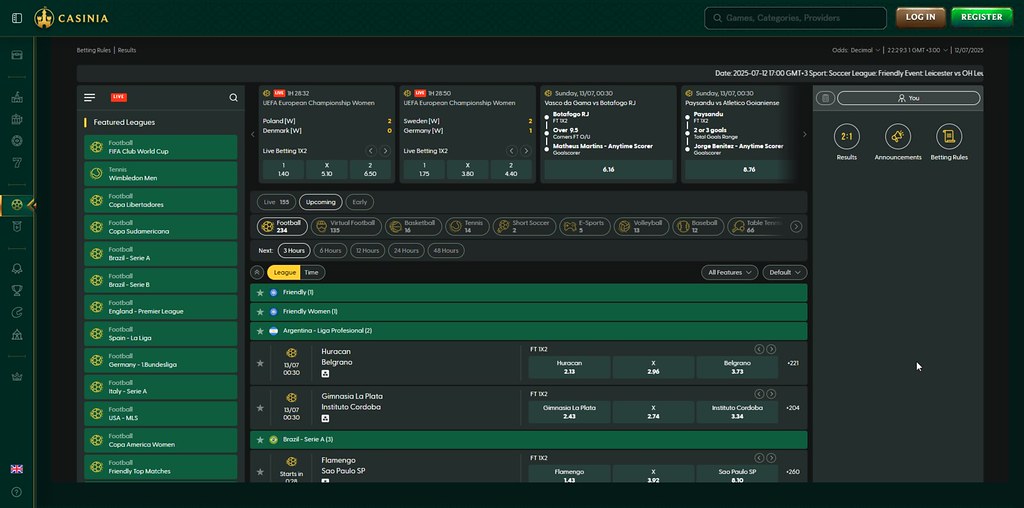Show more sports with the category arrow
This screenshot has height=508, width=1024.
796,227
